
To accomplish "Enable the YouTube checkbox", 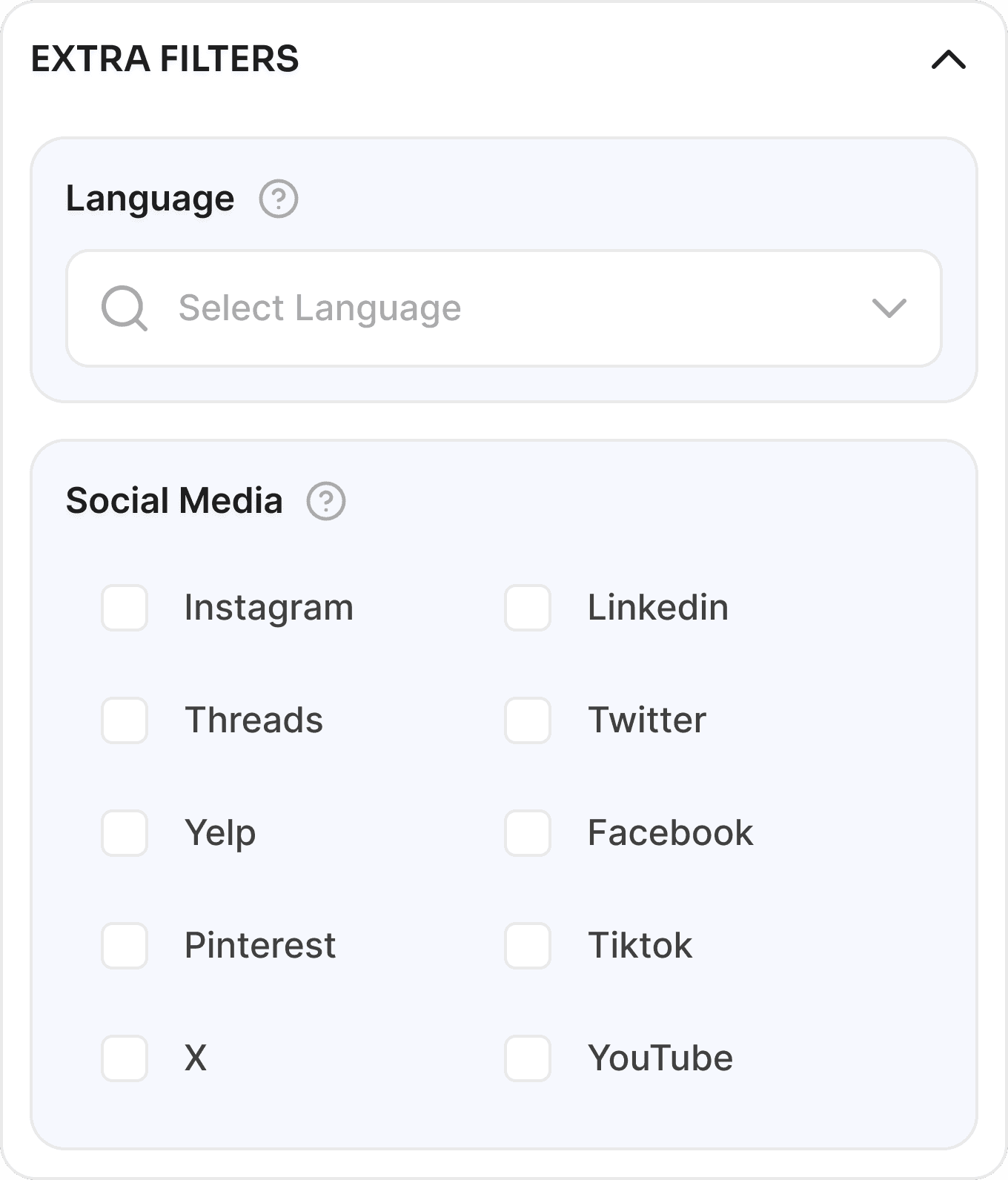I will [528, 1058].
